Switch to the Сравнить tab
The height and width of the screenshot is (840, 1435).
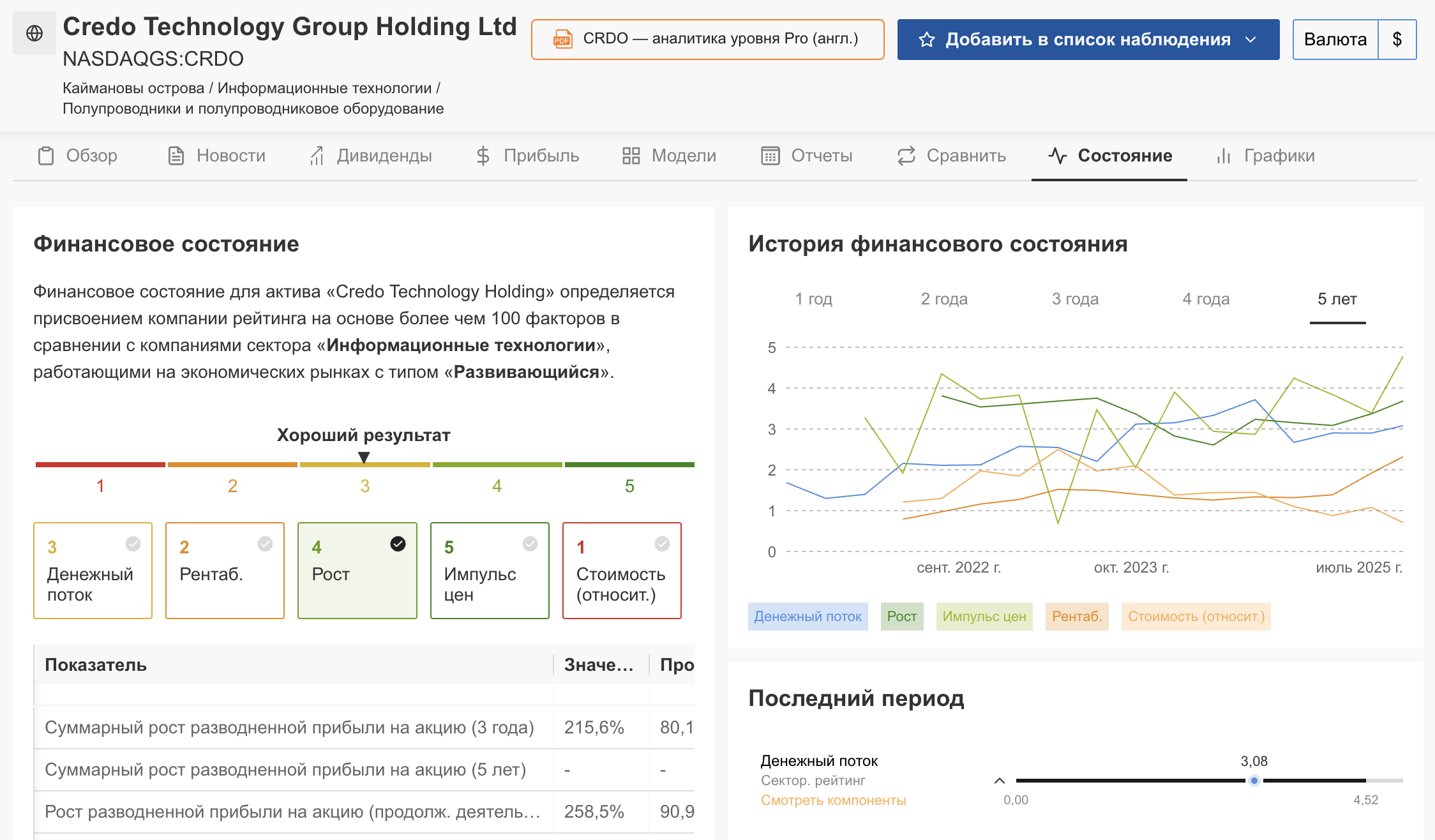pos(952,156)
